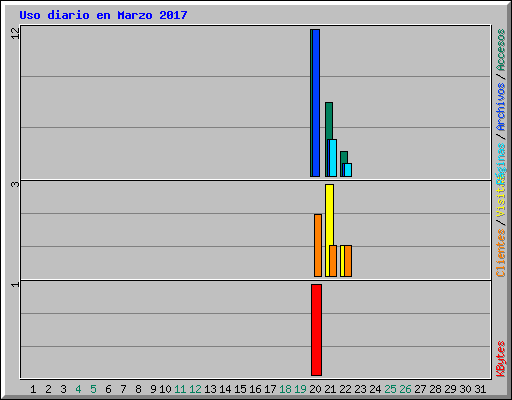This screenshot has width=512, height=400.
Task: Click day '8' on the x-axis
Action: click(x=138, y=389)
